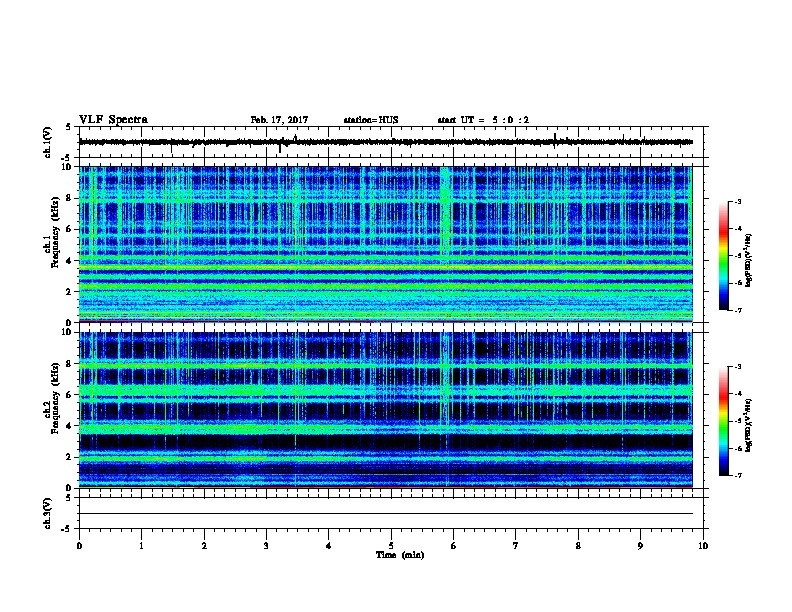
Task: Click time axis tick label "5"
Action: click(x=391, y=546)
